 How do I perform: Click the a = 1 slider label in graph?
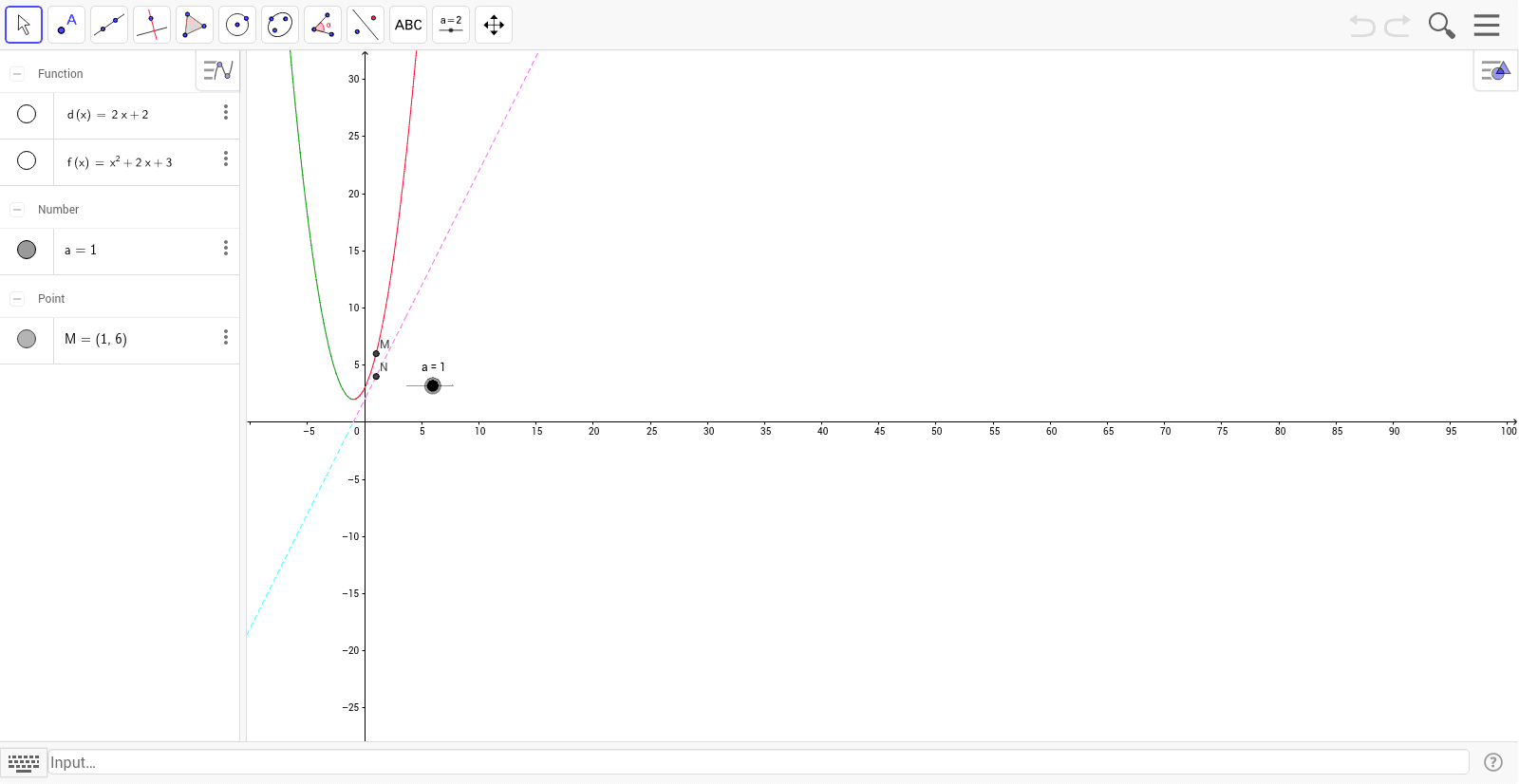(433, 367)
